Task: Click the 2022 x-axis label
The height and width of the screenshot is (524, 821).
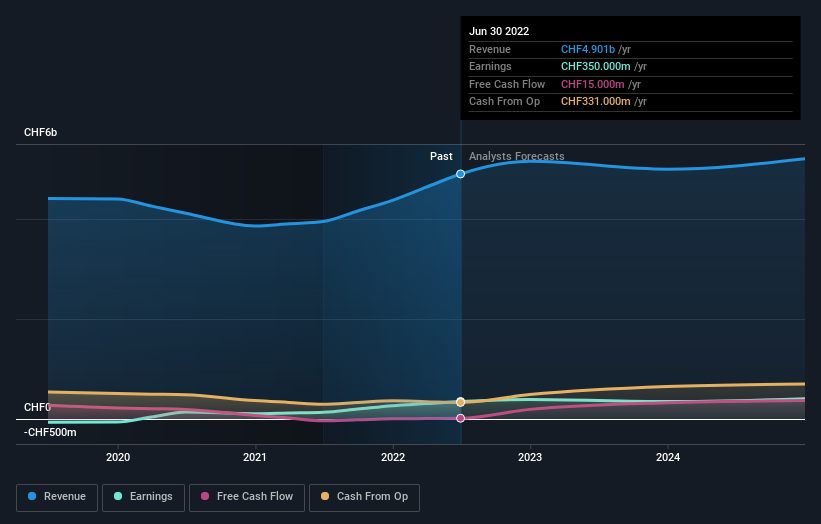Action: (x=393, y=458)
